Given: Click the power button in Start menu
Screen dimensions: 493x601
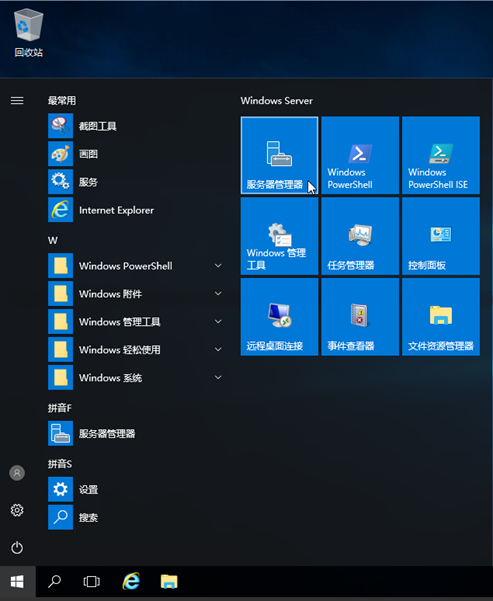Looking at the screenshot, I should (x=17, y=547).
